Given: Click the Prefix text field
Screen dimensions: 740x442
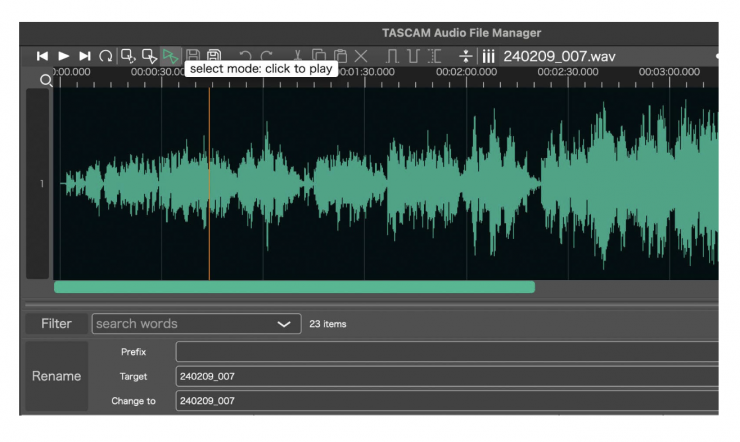Looking at the screenshot, I should pos(447,352).
